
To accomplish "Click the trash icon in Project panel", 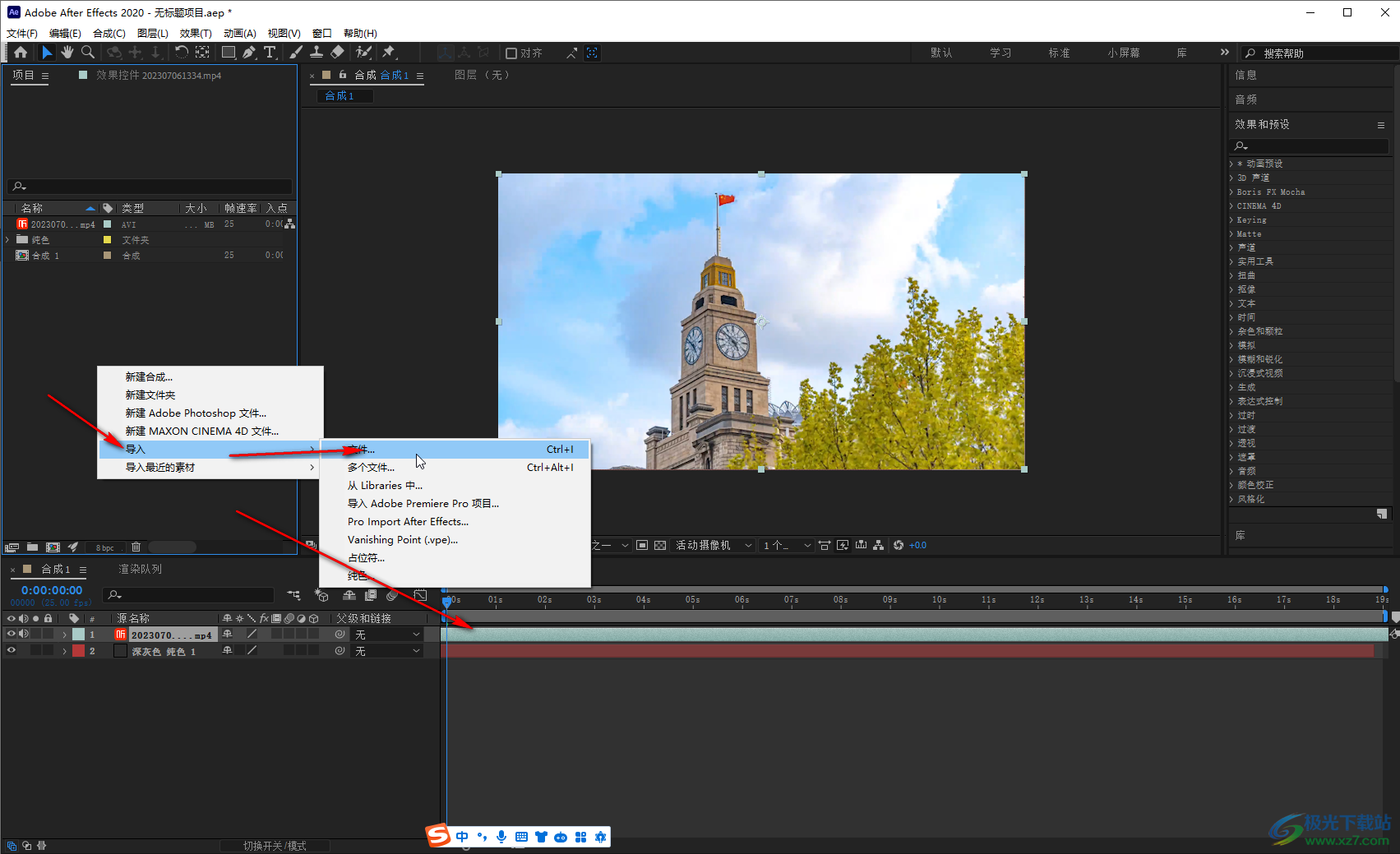I will pyautogui.click(x=136, y=547).
